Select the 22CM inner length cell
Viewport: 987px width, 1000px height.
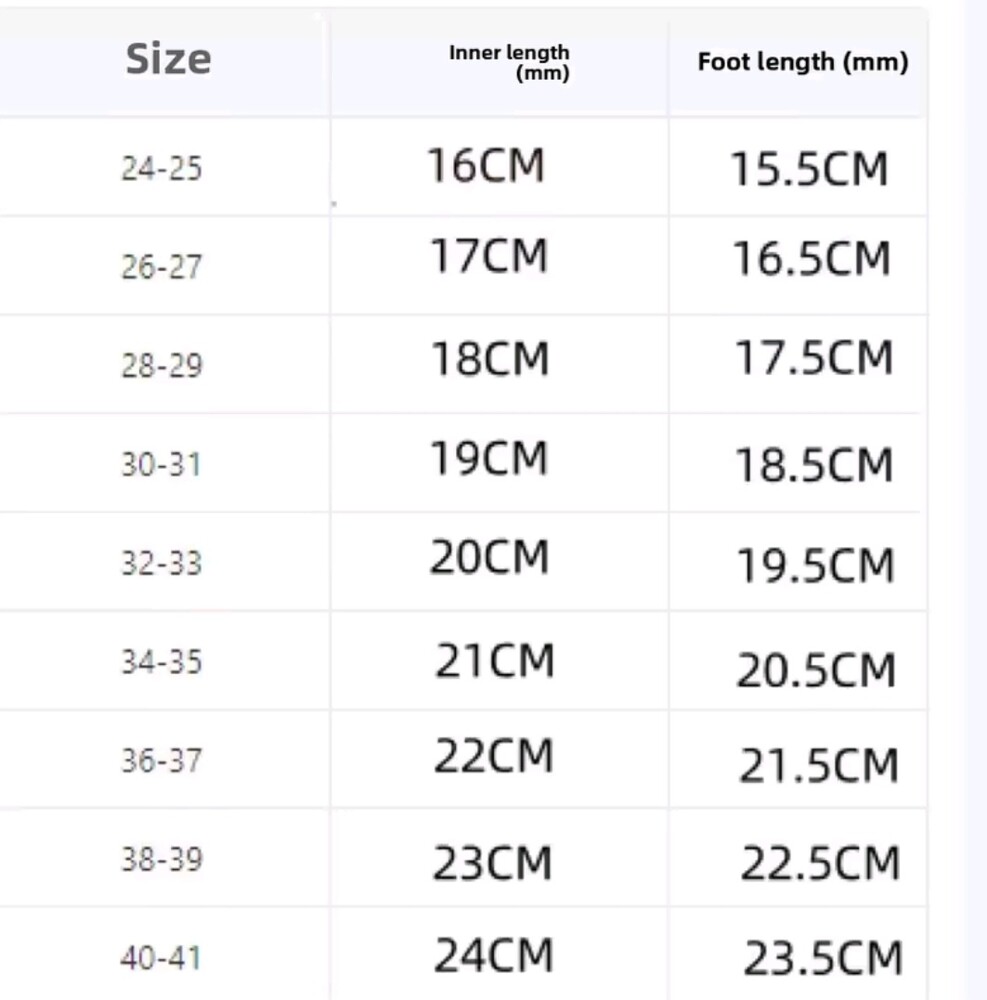pyautogui.click(x=493, y=756)
